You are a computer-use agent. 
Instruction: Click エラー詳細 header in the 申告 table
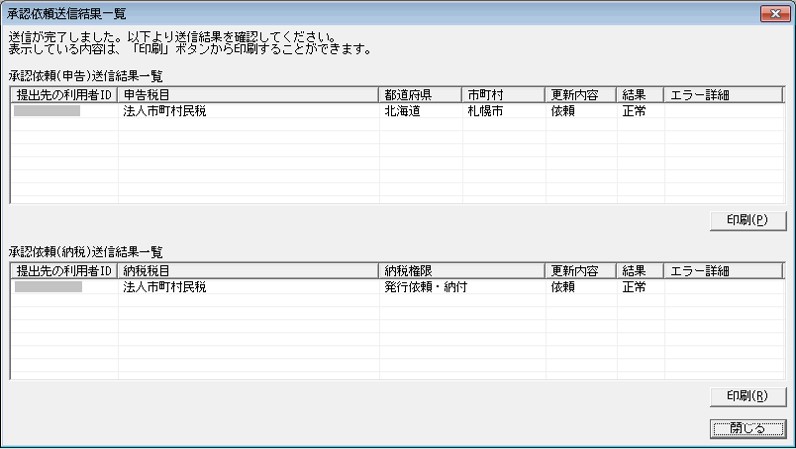723,95
